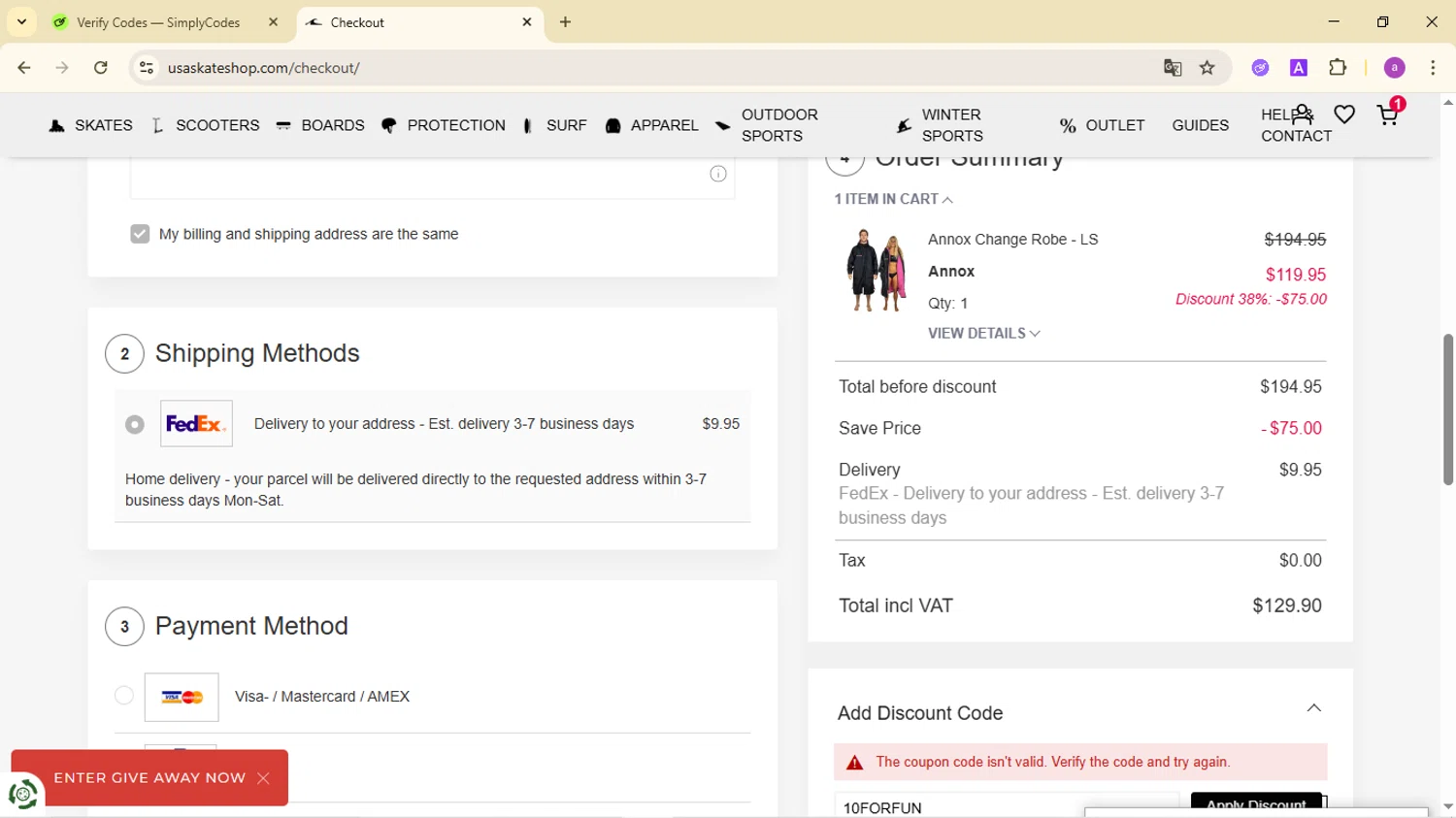
Task: Open Annox Change Robe - LS product name
Action: (1012, 240)
